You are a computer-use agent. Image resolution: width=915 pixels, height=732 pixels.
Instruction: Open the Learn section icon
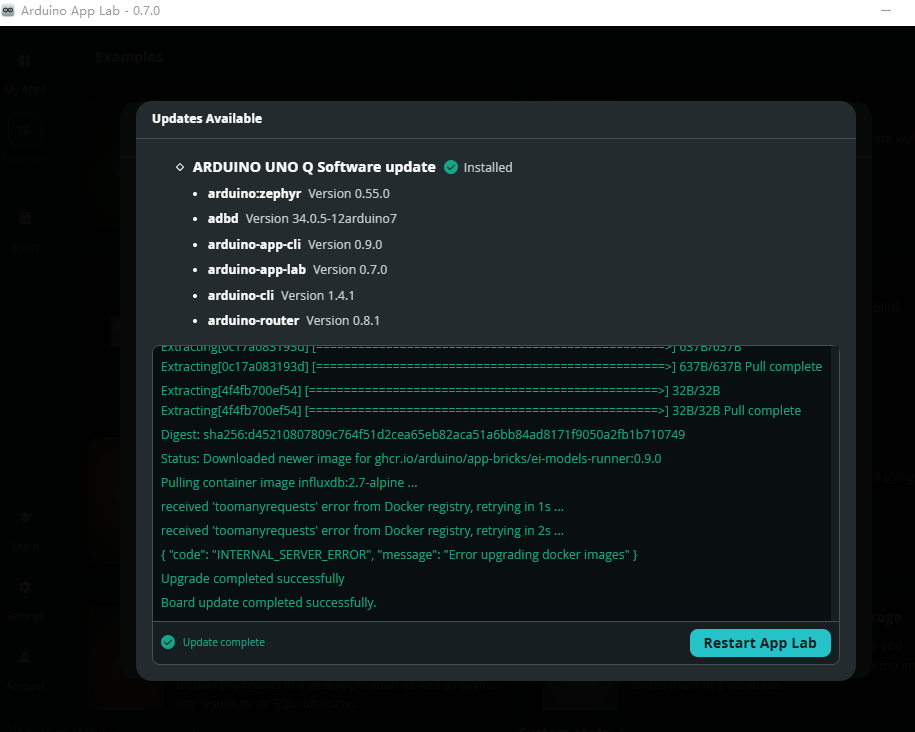point(25,517)
